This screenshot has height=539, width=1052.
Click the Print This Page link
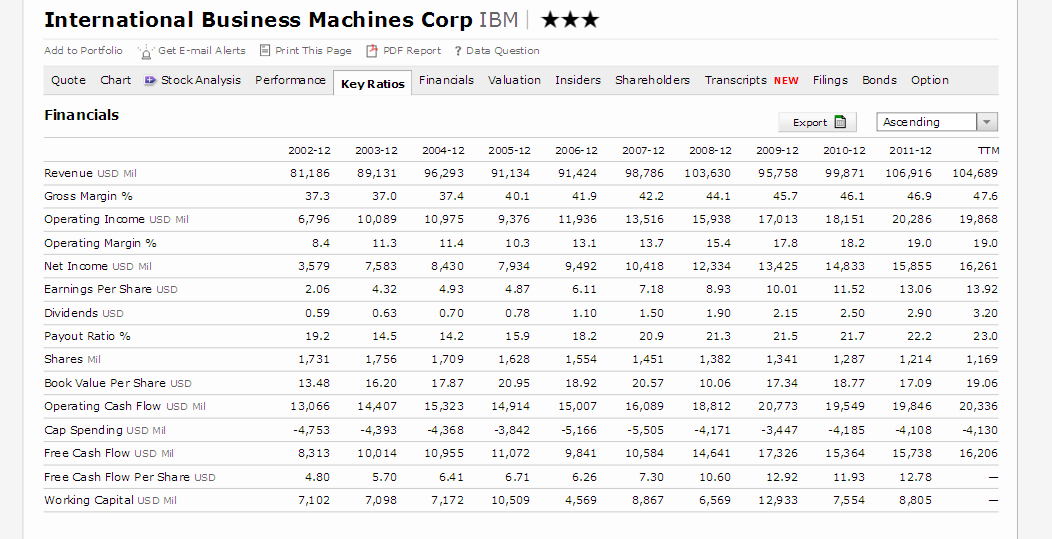click(313, 50)
